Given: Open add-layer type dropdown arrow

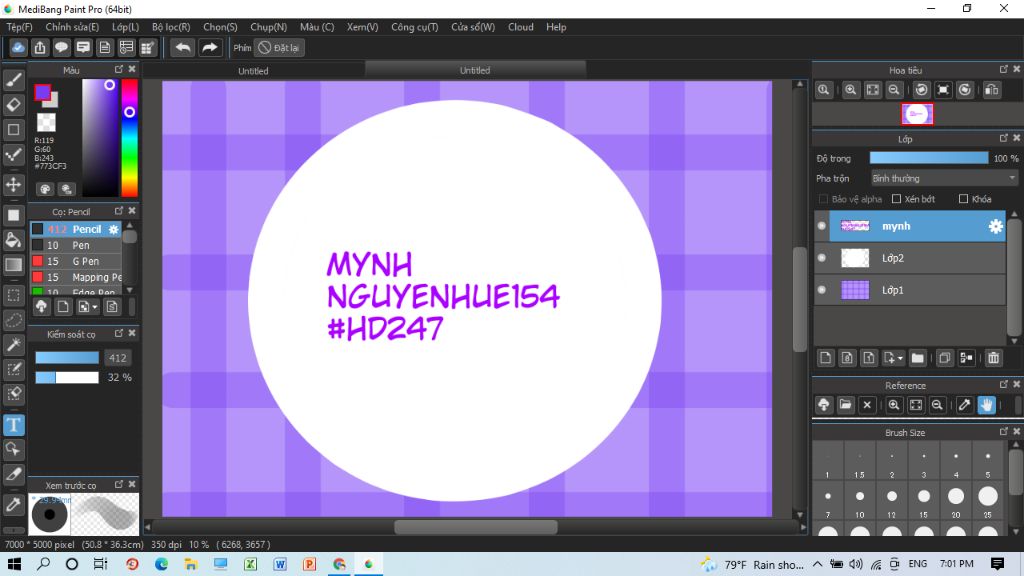Looking at the screenshot, I should click(900, 358).
